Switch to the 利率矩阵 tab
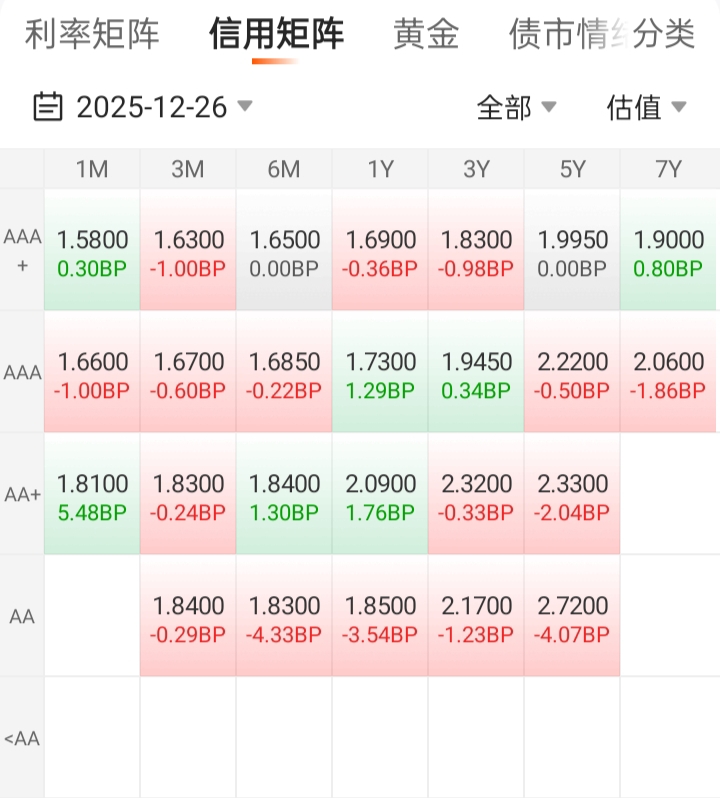This screenshot has height=798, width=720. pos(92,34)
